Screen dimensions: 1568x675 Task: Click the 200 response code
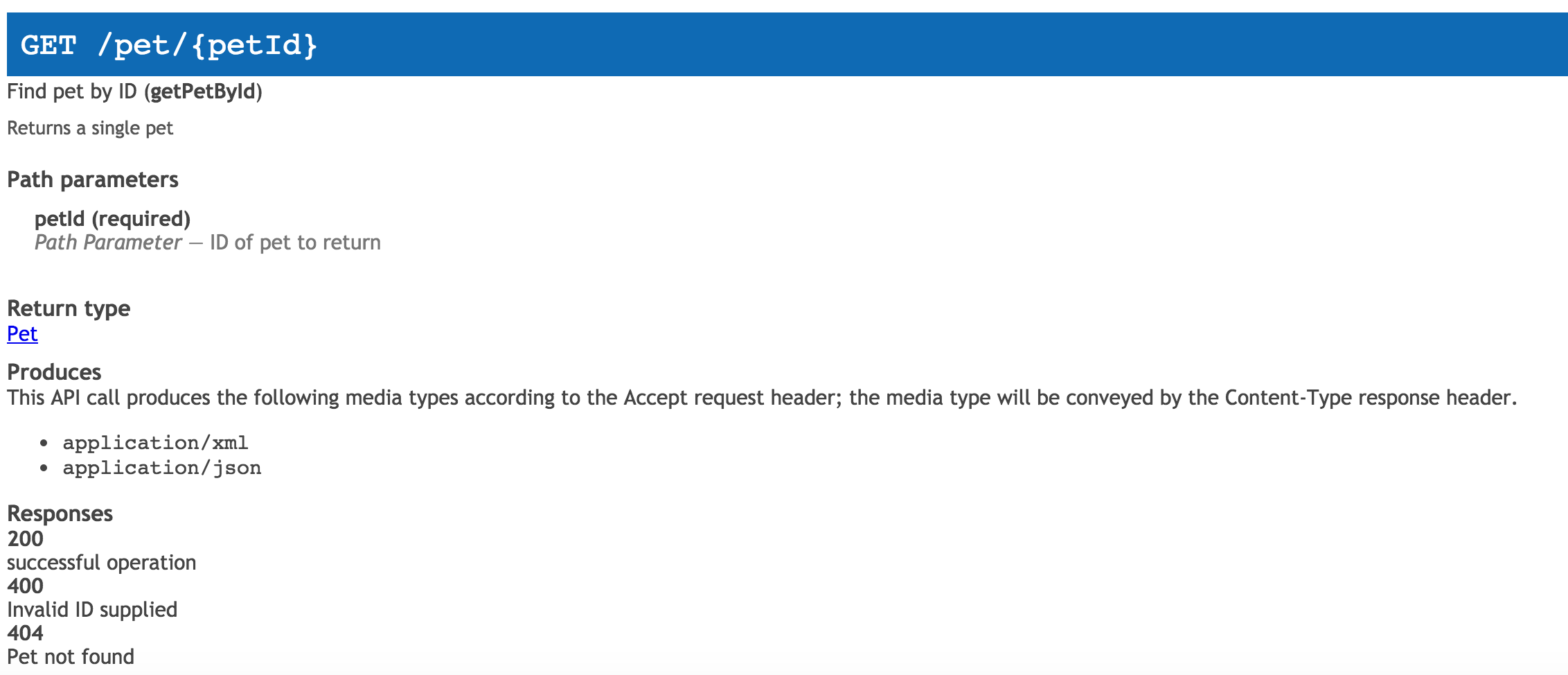tap(25, 538)
